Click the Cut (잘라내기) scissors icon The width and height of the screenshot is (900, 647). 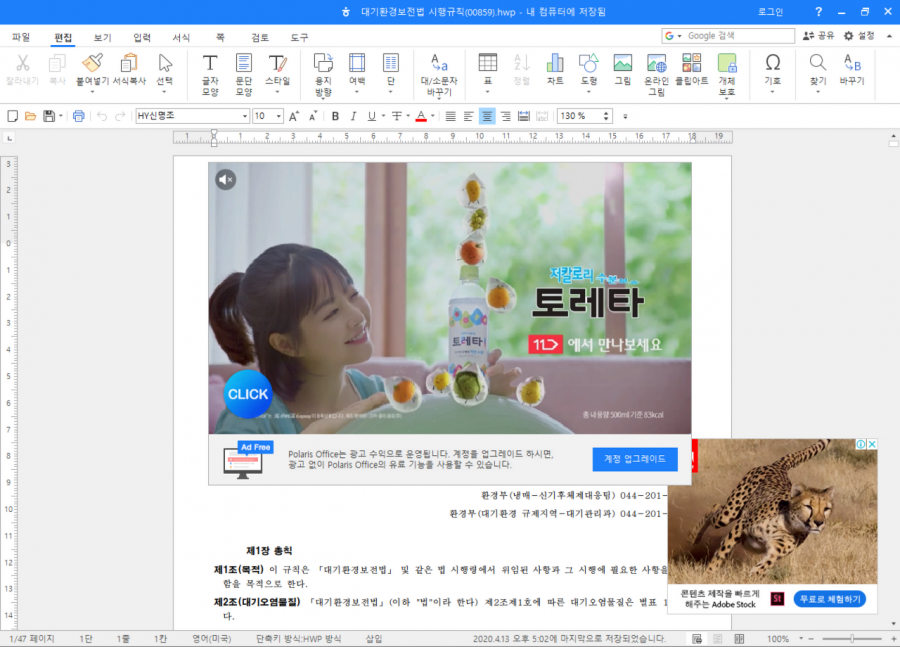pos(22,63)
